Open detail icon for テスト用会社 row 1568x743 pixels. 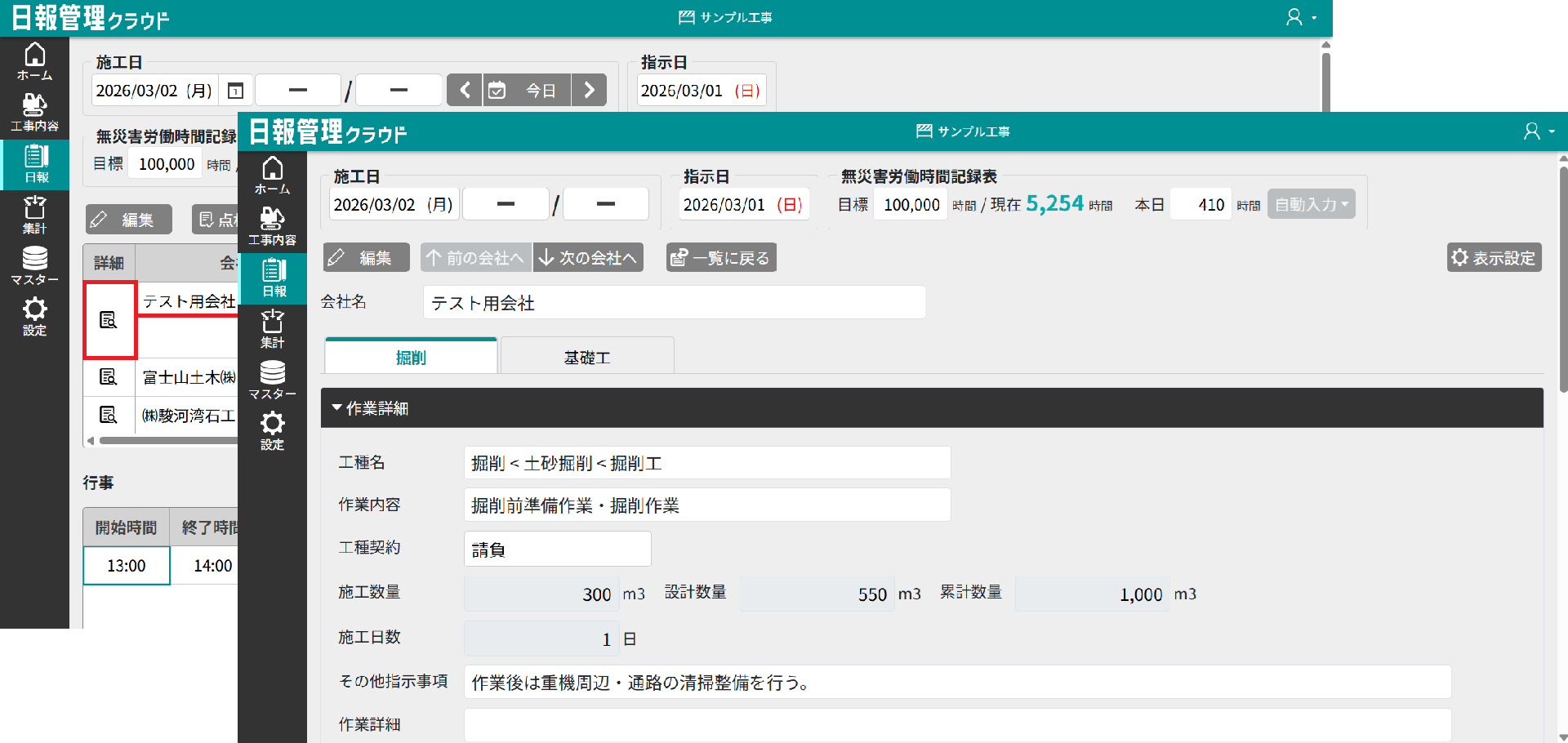pyautogui.click(x=109, y=320)
